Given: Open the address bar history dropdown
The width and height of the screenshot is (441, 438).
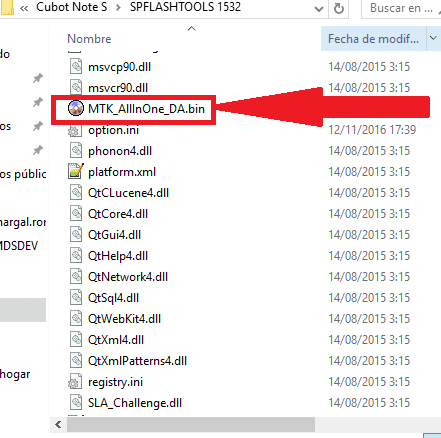Looking at the screenshot, I should (319, 9).
